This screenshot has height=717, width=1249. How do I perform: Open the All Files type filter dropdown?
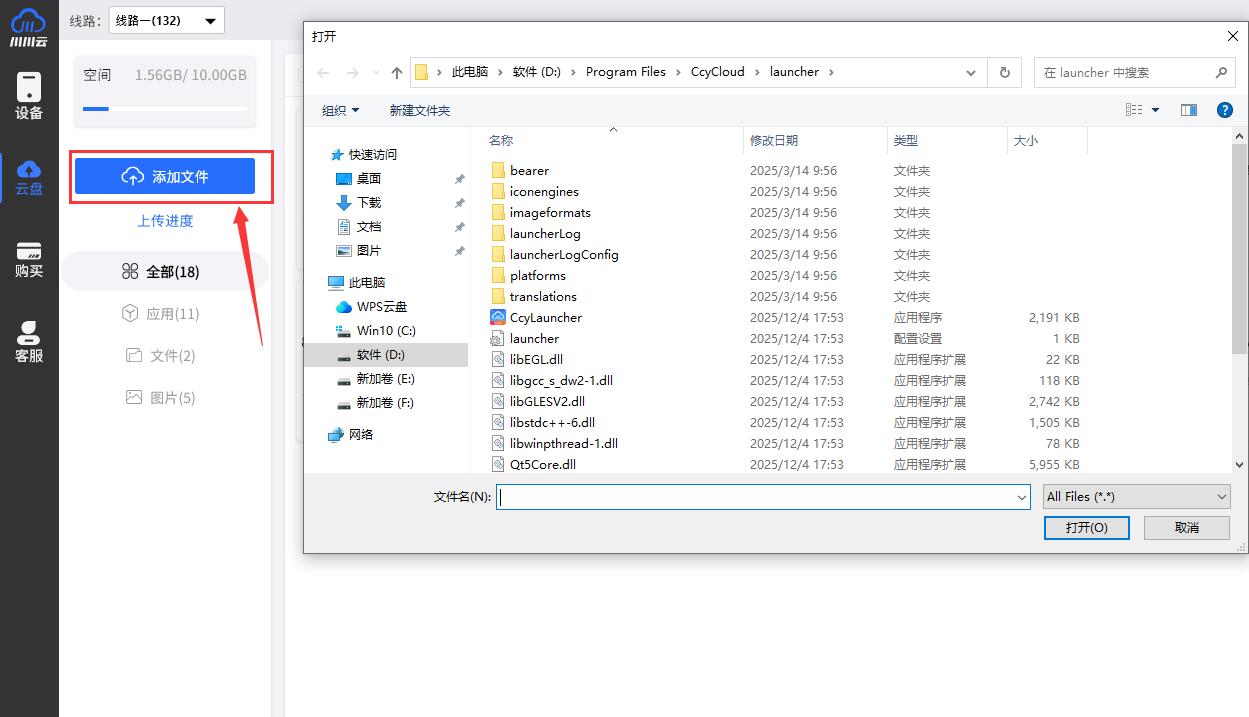[1136, 497]
